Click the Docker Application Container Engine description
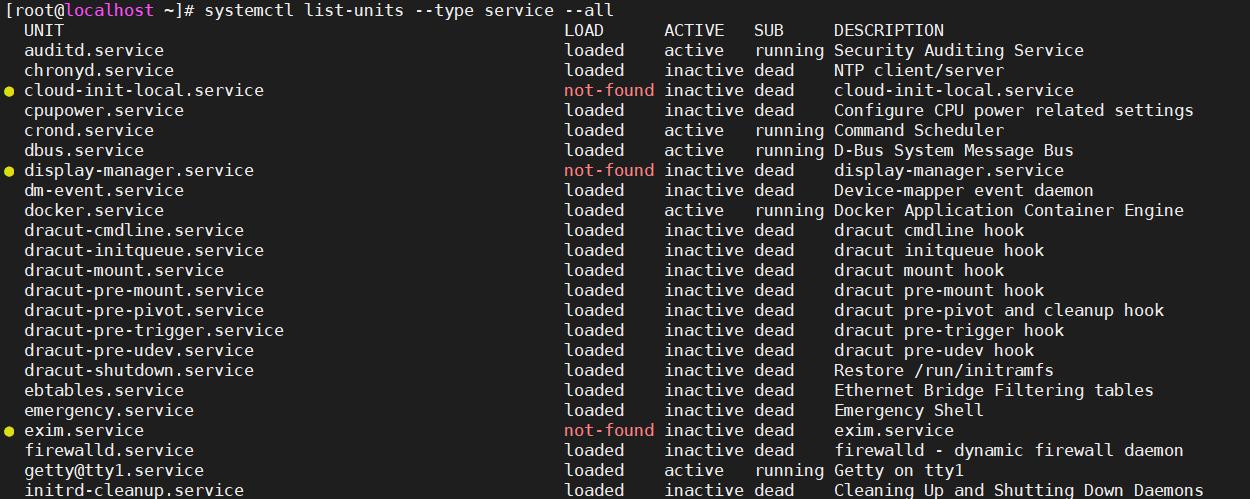This screenshot has width=1250, height=499. 1008,210
